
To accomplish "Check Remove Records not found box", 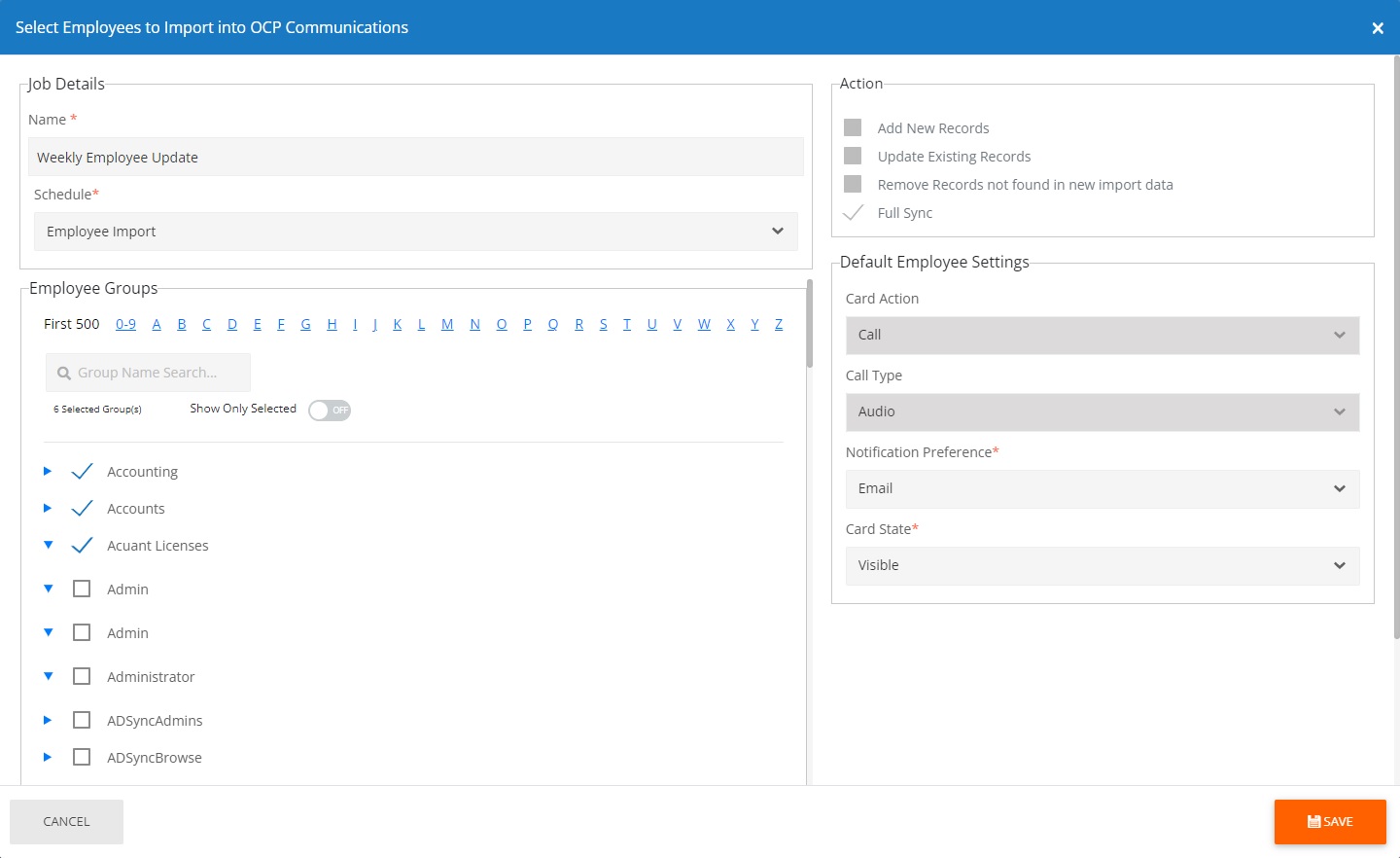I will pos(853,184).
